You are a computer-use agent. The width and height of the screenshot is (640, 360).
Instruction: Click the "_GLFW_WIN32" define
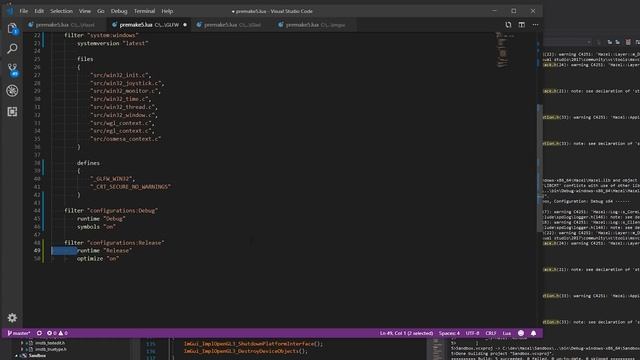[112, 179]
